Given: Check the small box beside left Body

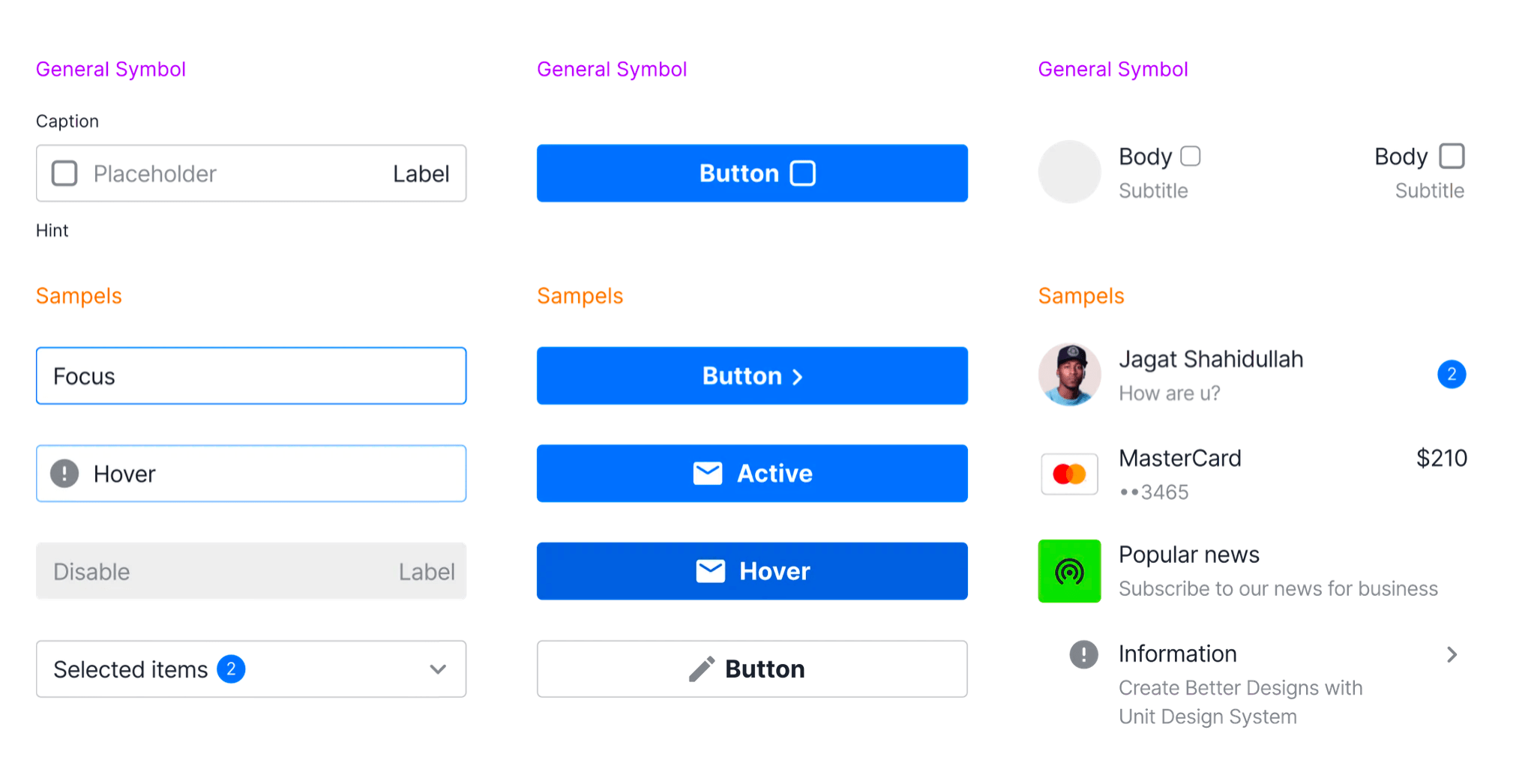Looking at the screenshot, I should (x=1190, y=157).
